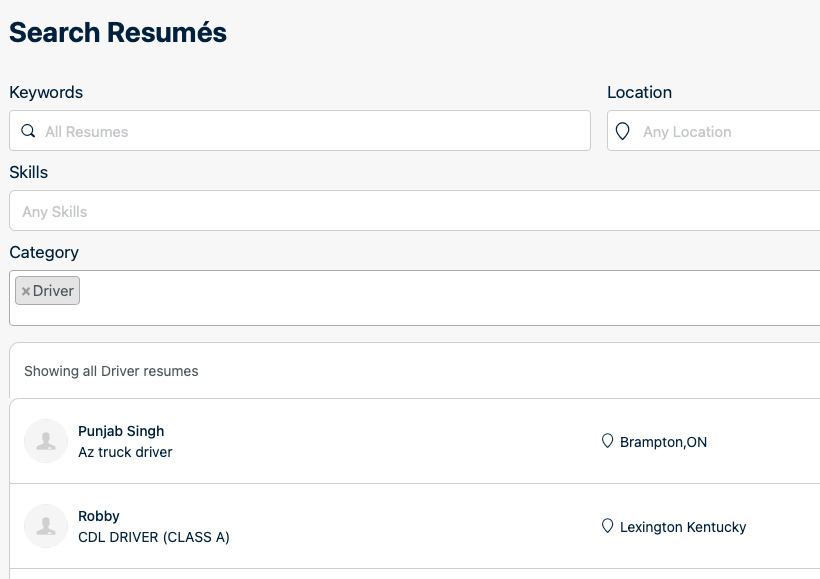Click the CDL DRIVER (CLASS A) title

(x=154, y=537)
